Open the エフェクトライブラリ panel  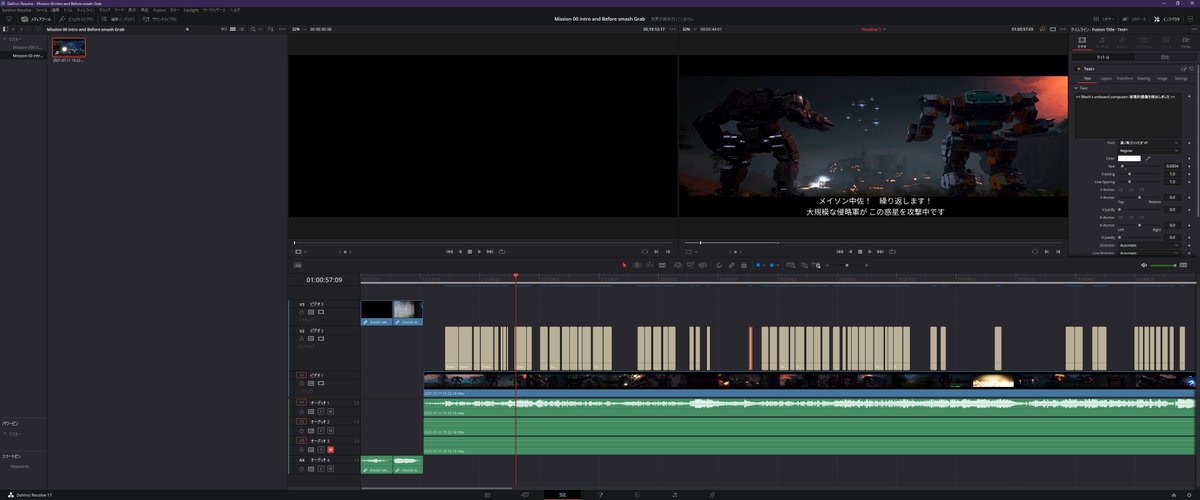click(77, 19)
